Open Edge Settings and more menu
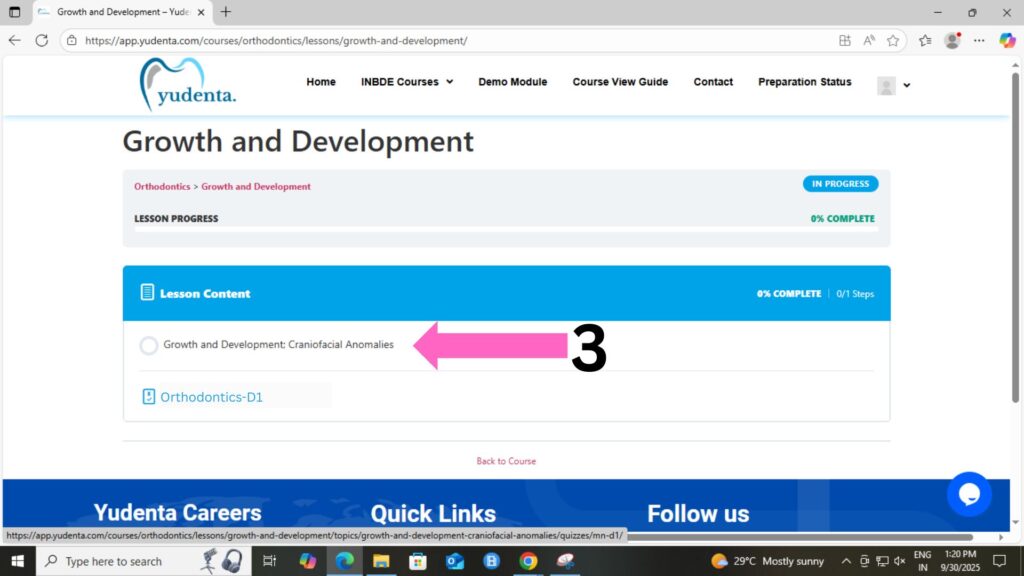1024x576 pixels. pyautogui.click(x=979, y=41)
